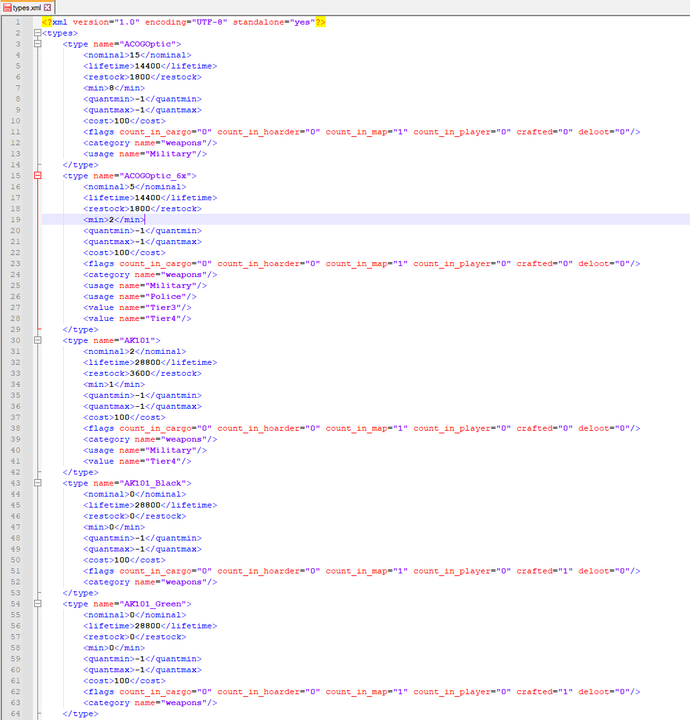Image resolution: width=690 pixels, height=720 pixels.
Task: Collapse the ACOGOptic_6x type fold marker
Action: tap(38, 176)
